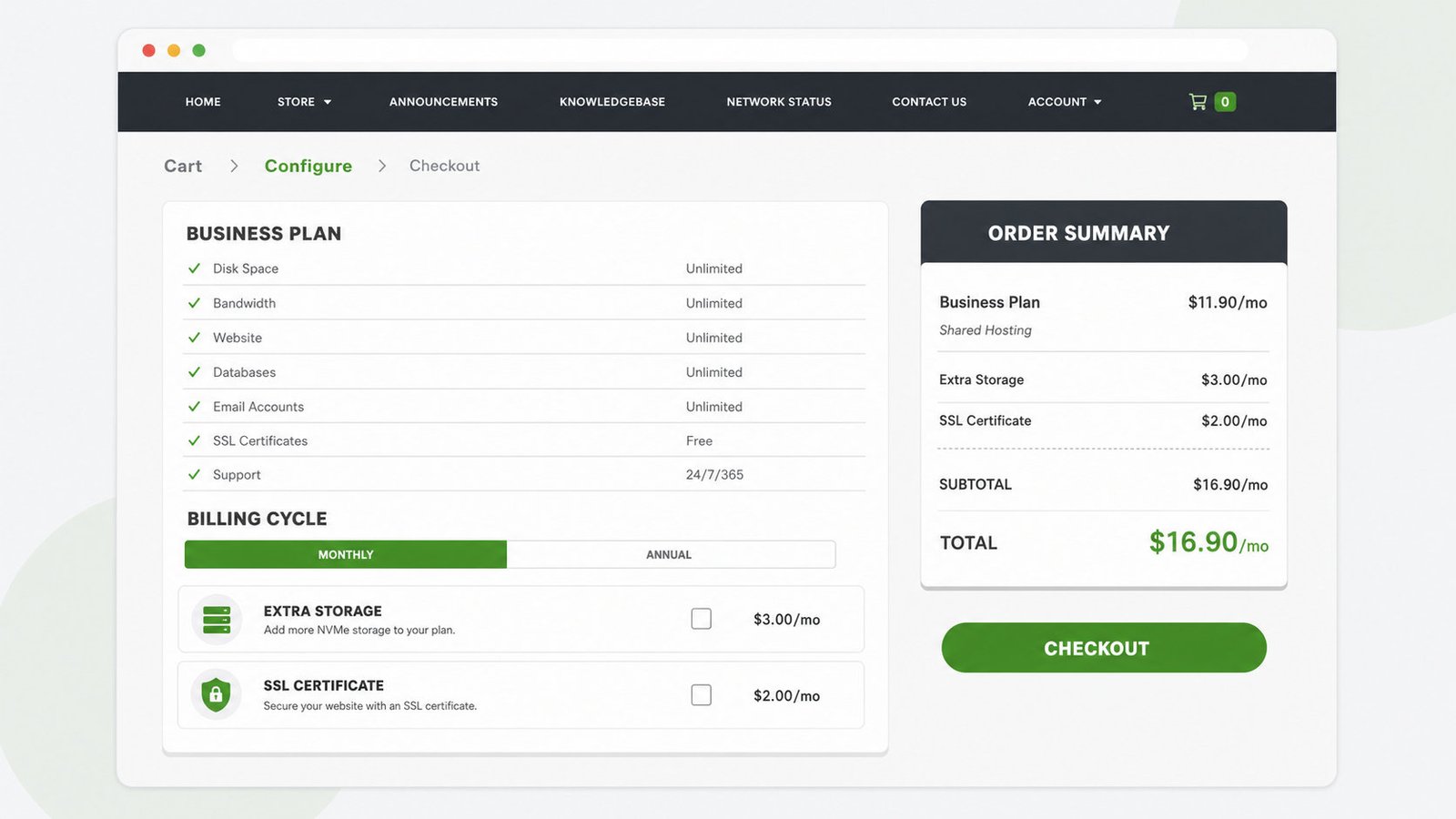Screen dimensions: 1456x819
Task: Click the Email Accounts feature label
Action: coord(258,407)
